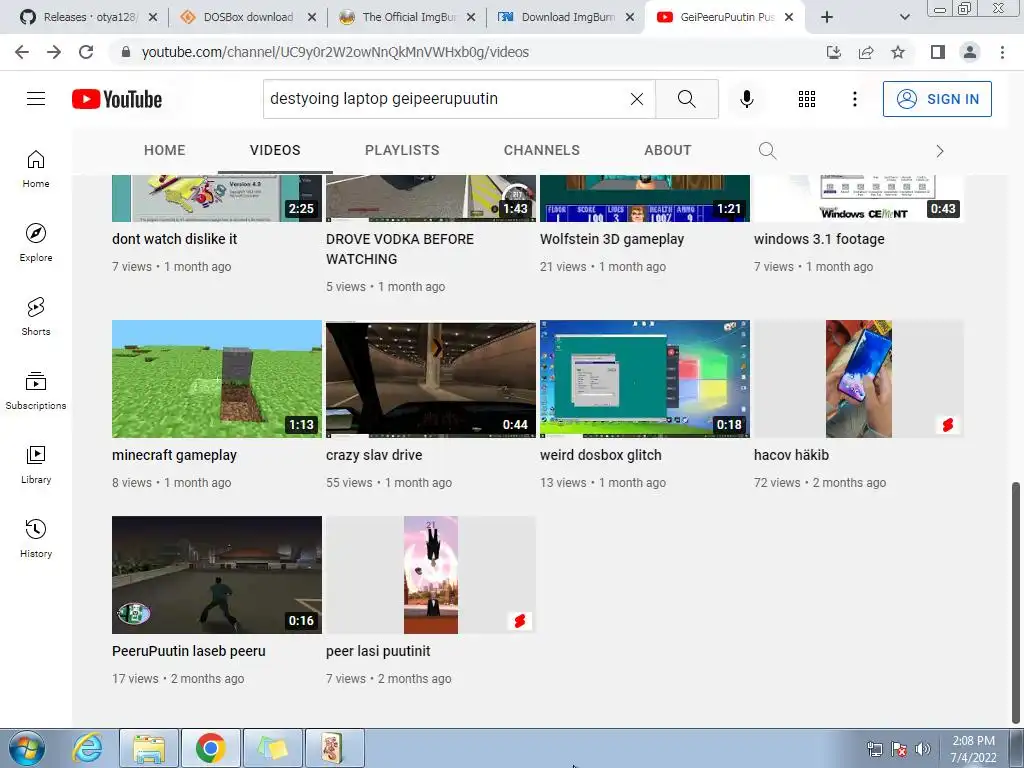Click the browser address bar URL
1024x768 pixels.
(335, 52)
